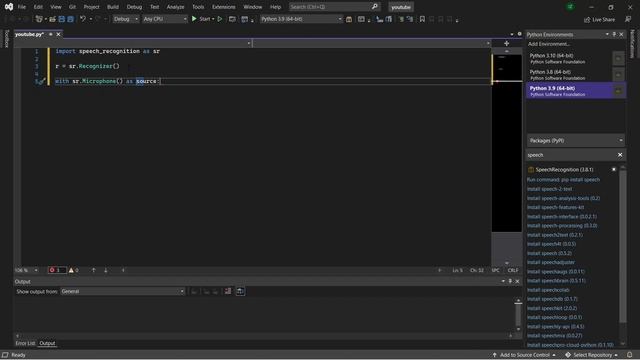Click Install speech-analysis-tools link
This screenshot has width=640, height=360.
(x=563, y=198)
